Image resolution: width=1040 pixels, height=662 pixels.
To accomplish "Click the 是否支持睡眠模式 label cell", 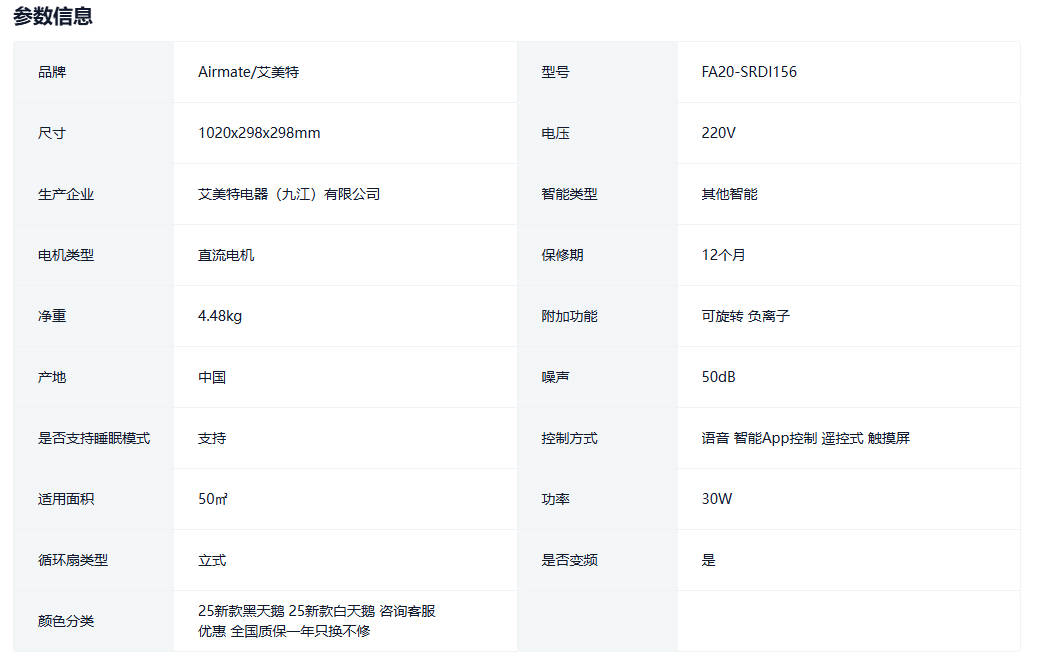I will pos(94,438).
